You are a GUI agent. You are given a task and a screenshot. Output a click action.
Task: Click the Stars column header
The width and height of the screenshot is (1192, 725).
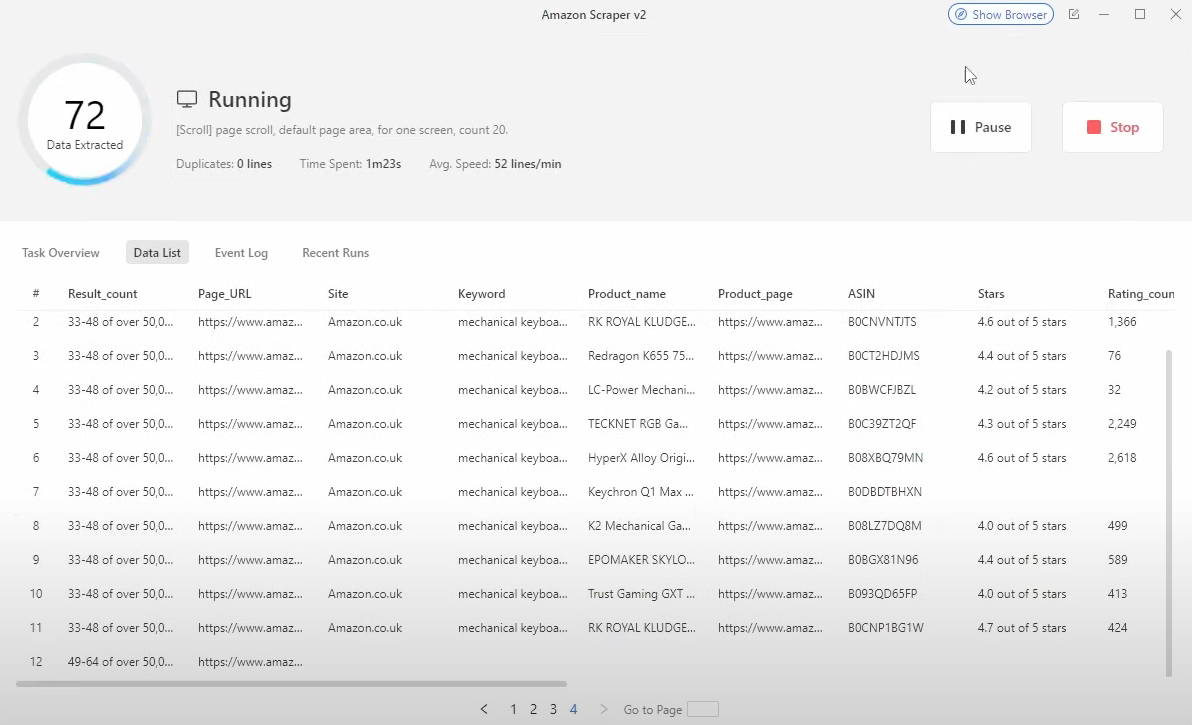tap(991, 293)
